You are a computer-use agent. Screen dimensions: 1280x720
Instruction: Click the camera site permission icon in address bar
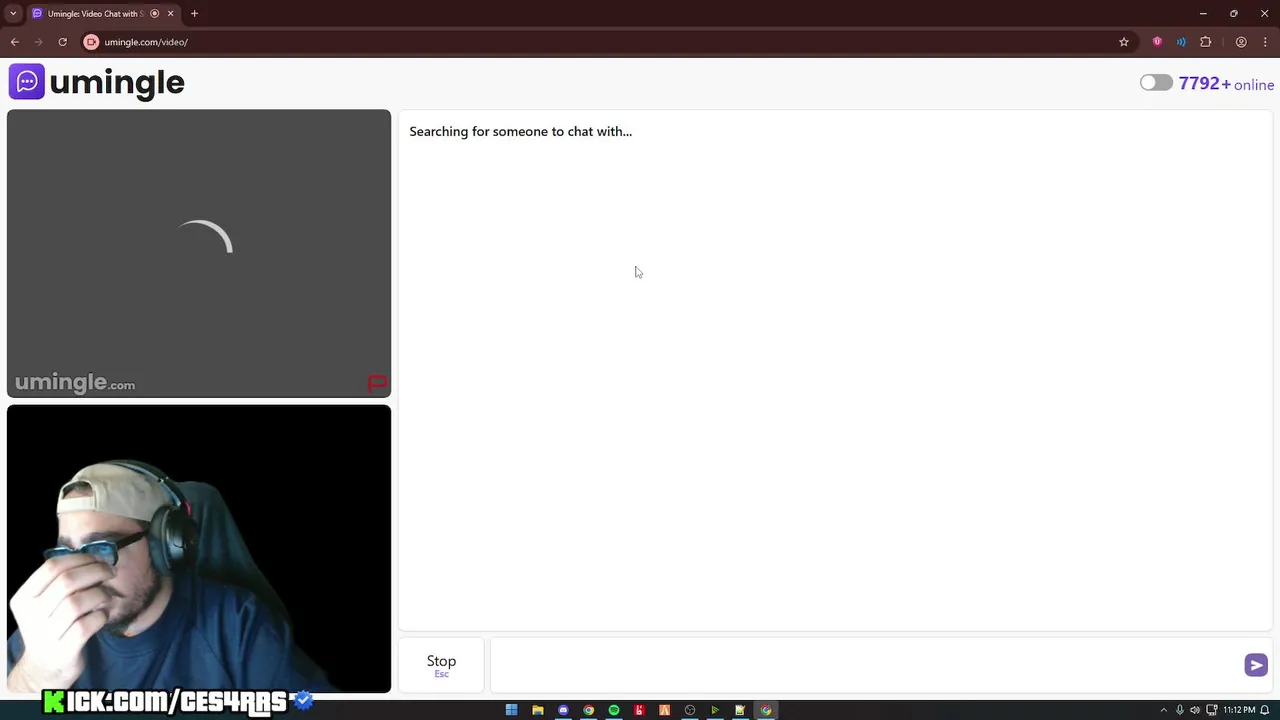click(91, 42)
